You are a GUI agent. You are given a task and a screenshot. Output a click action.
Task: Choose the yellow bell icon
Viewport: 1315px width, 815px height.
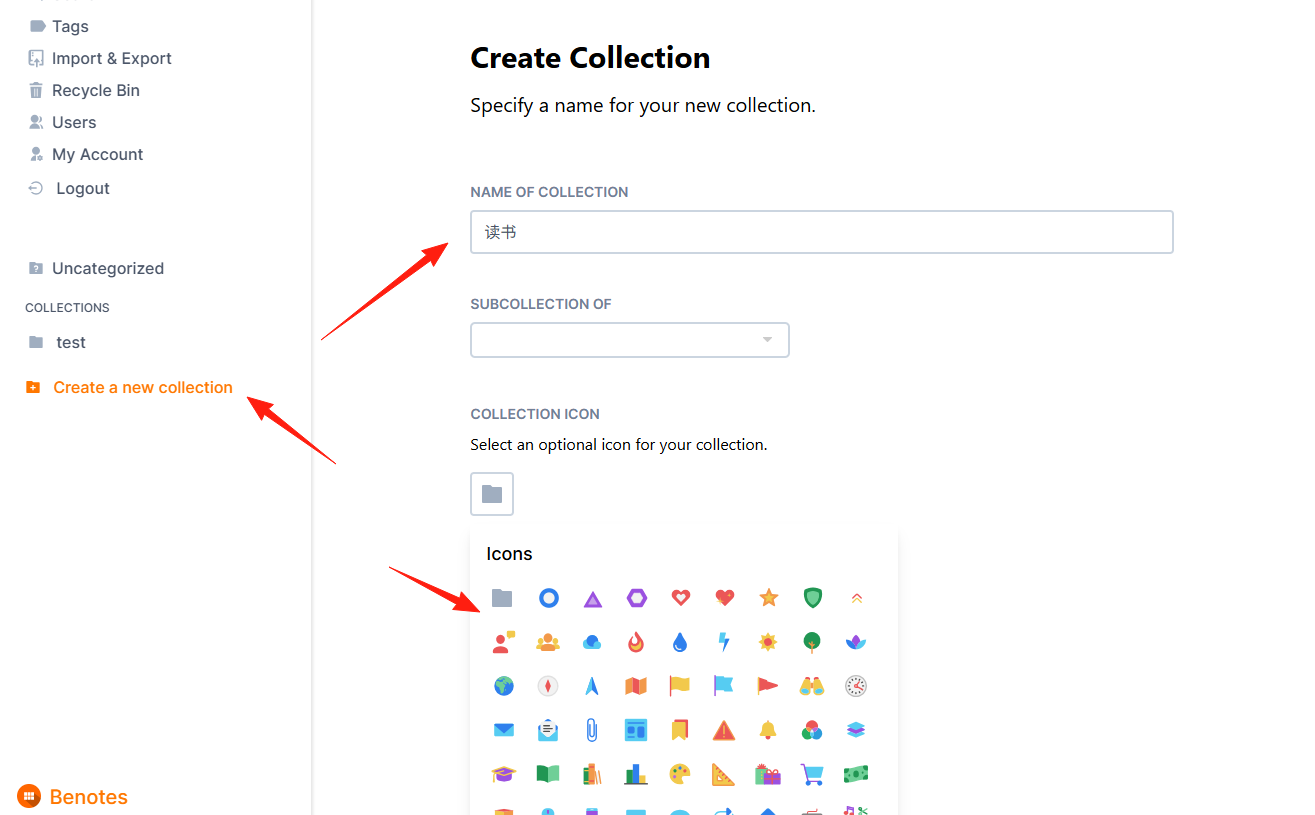tap(768, 730)
